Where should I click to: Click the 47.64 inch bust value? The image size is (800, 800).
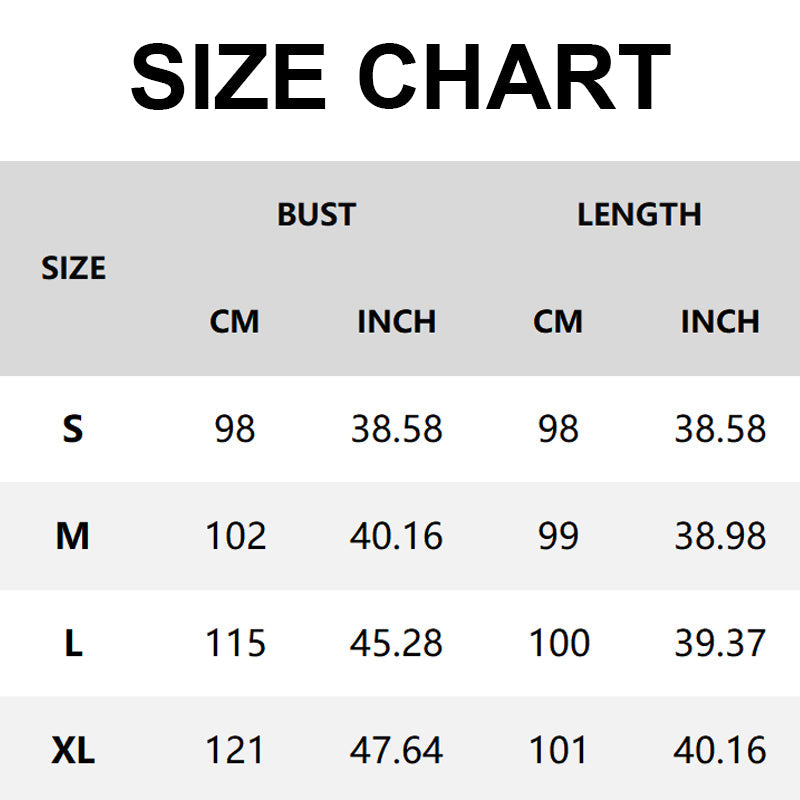396,750
